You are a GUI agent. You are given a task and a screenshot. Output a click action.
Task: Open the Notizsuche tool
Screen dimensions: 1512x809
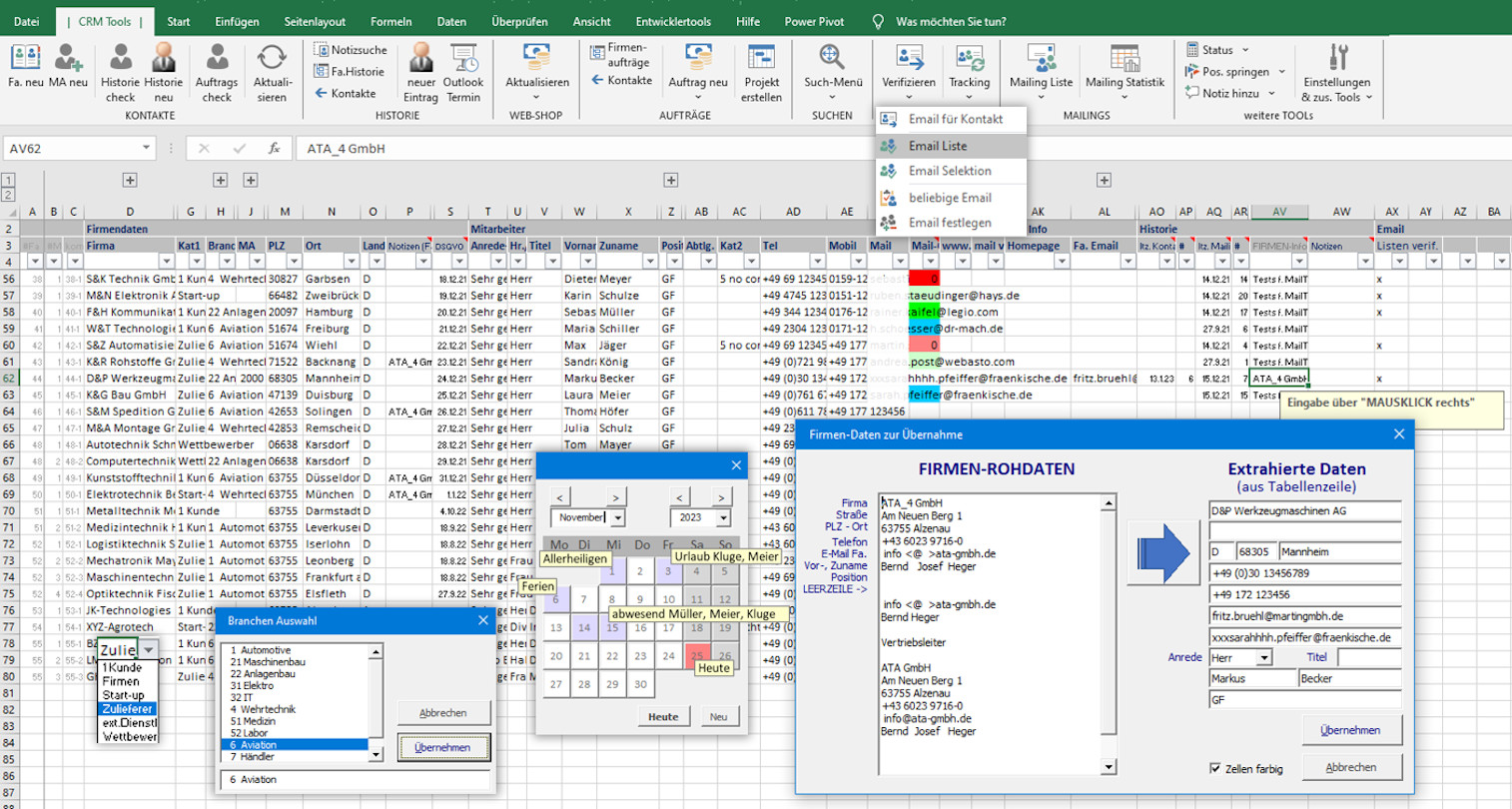click(x=351, y=50)
